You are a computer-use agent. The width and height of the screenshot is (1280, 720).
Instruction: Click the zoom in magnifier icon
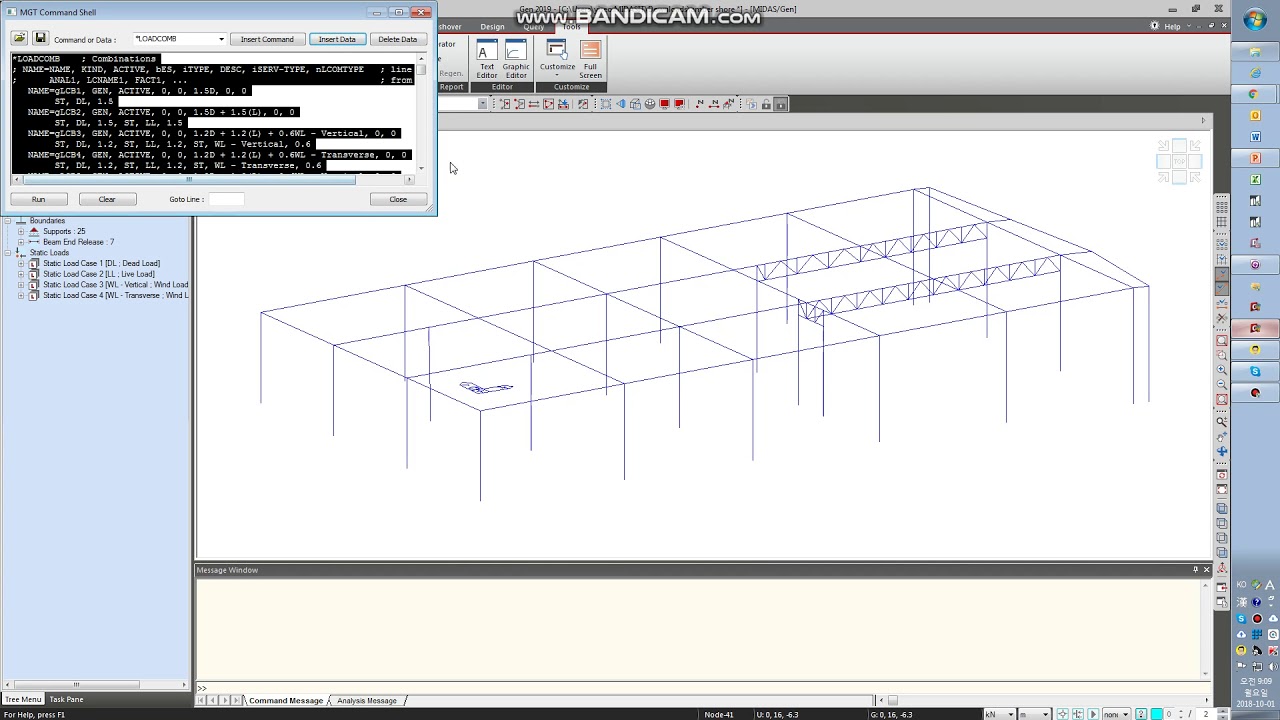pos(1222,369)
